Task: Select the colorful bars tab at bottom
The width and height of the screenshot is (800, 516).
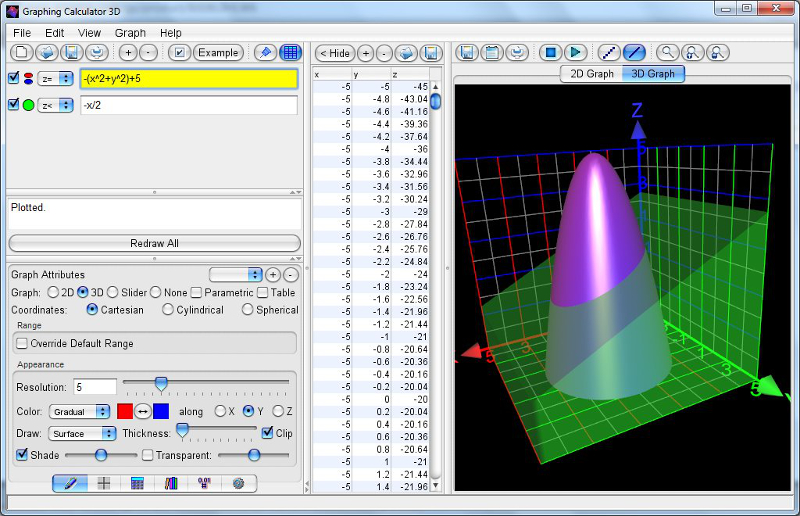Action: click(171, 483)
